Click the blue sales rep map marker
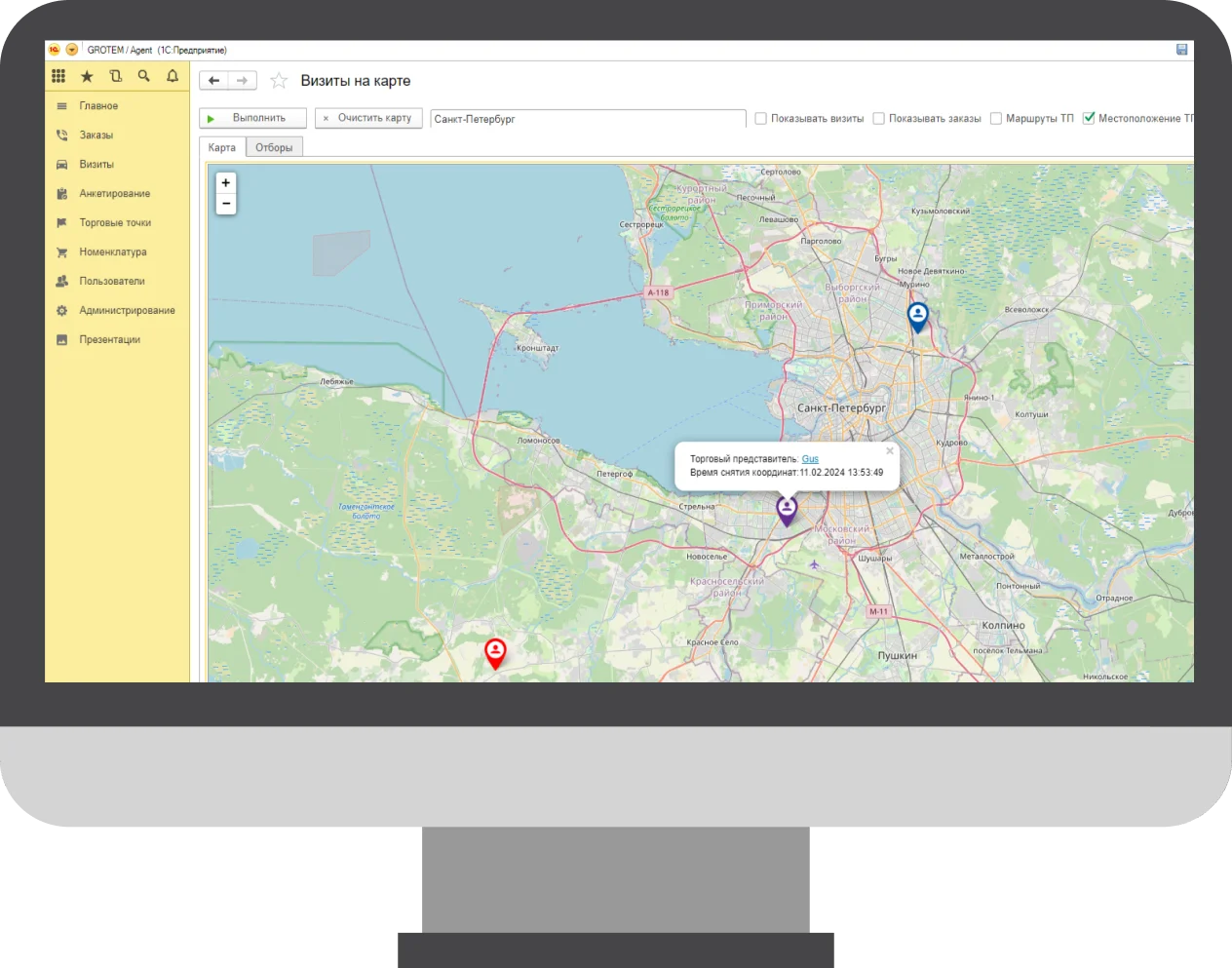The height and width of the screenshot is (968, 1232). tap(917, 316)
